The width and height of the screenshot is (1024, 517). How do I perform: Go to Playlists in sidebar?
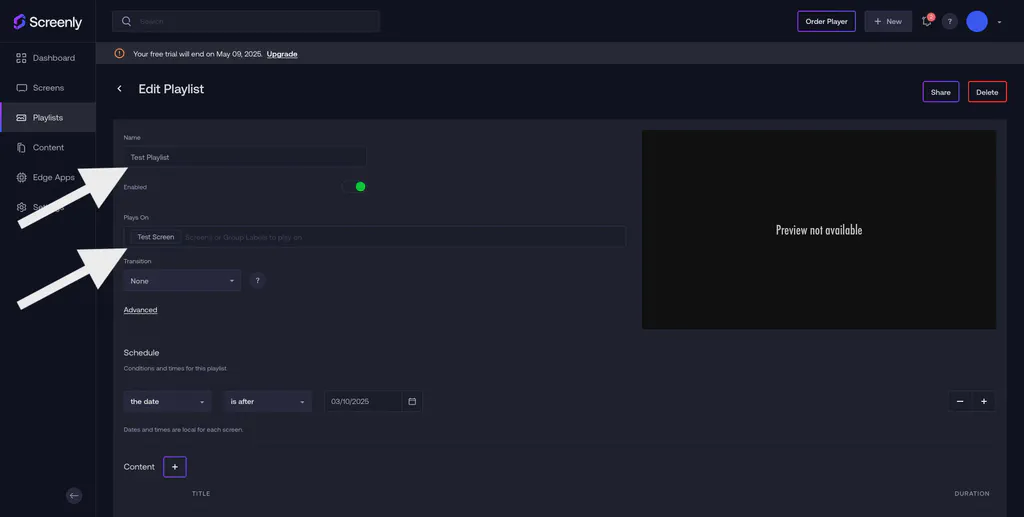coord(48,118)
